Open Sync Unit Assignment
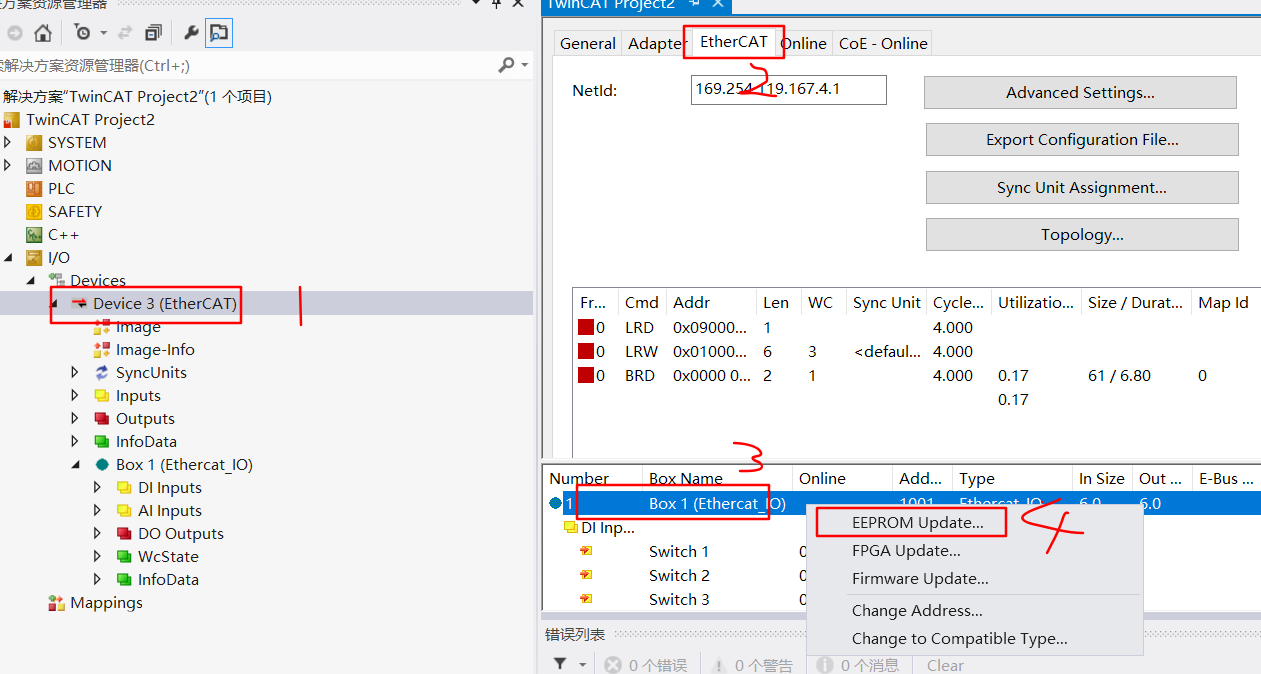 pyautogui.click(x=1082, y=188)
